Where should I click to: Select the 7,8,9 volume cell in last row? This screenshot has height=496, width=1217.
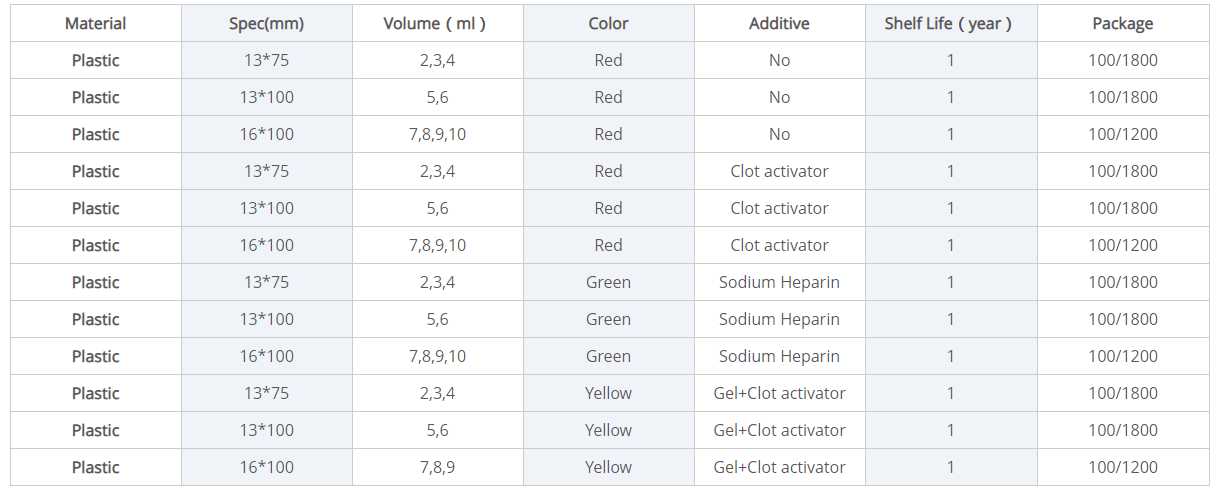pos(437,467)
